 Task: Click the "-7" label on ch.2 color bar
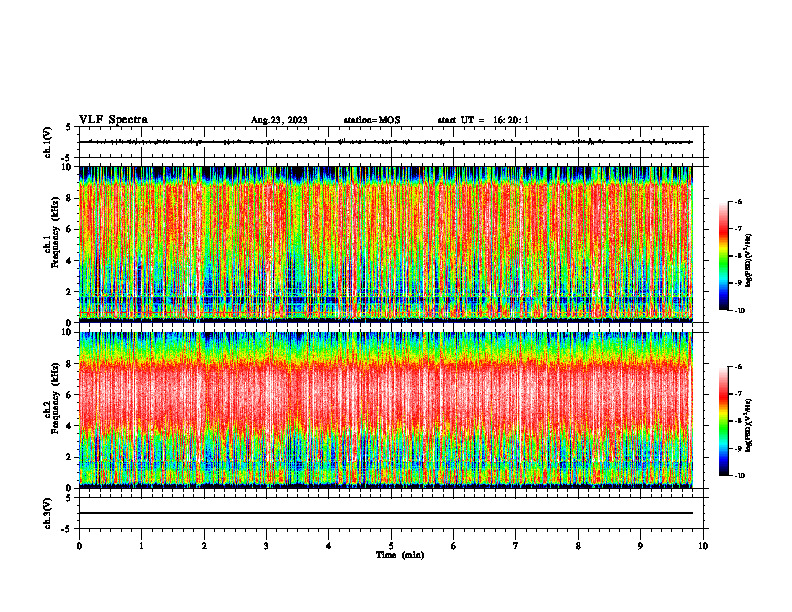pyautogui.click(x=738, y=394)
